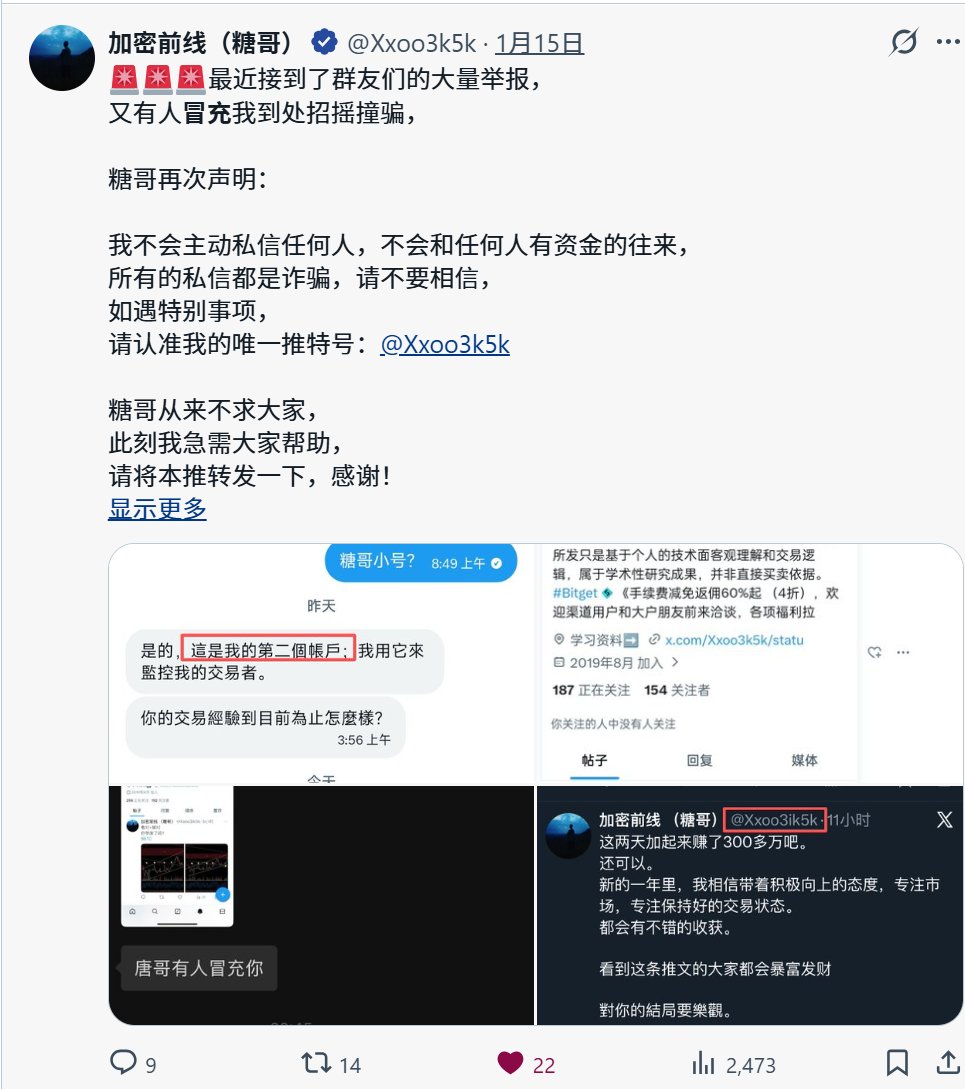Expand post with 显示更多
Viewport: 965px width, 1089px height.
pyautogui.click(x=157, y=509)
